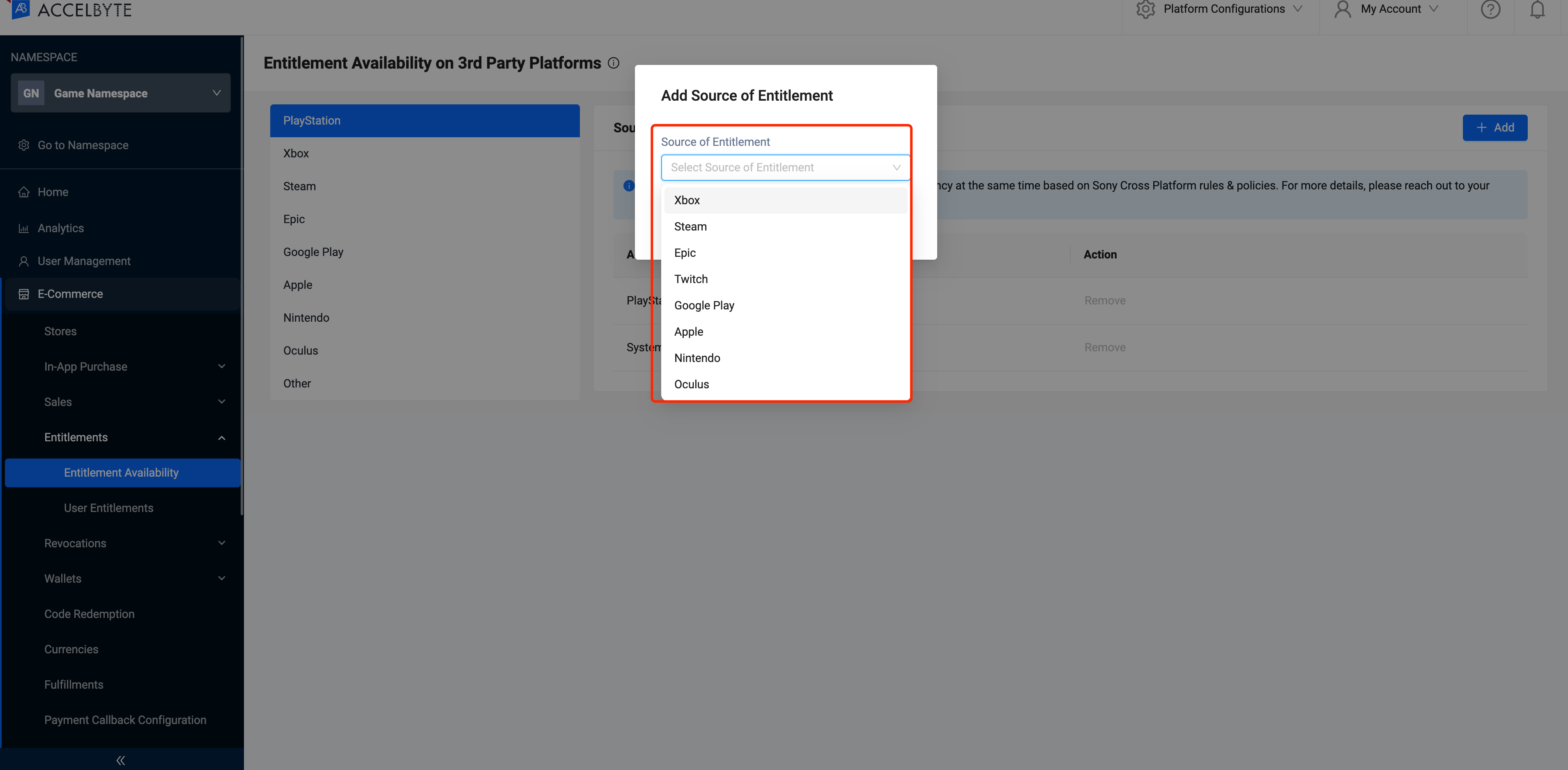Collapse the Entitlements submenu
This screenshot has height=770, width=1568.
coord(222,438)
